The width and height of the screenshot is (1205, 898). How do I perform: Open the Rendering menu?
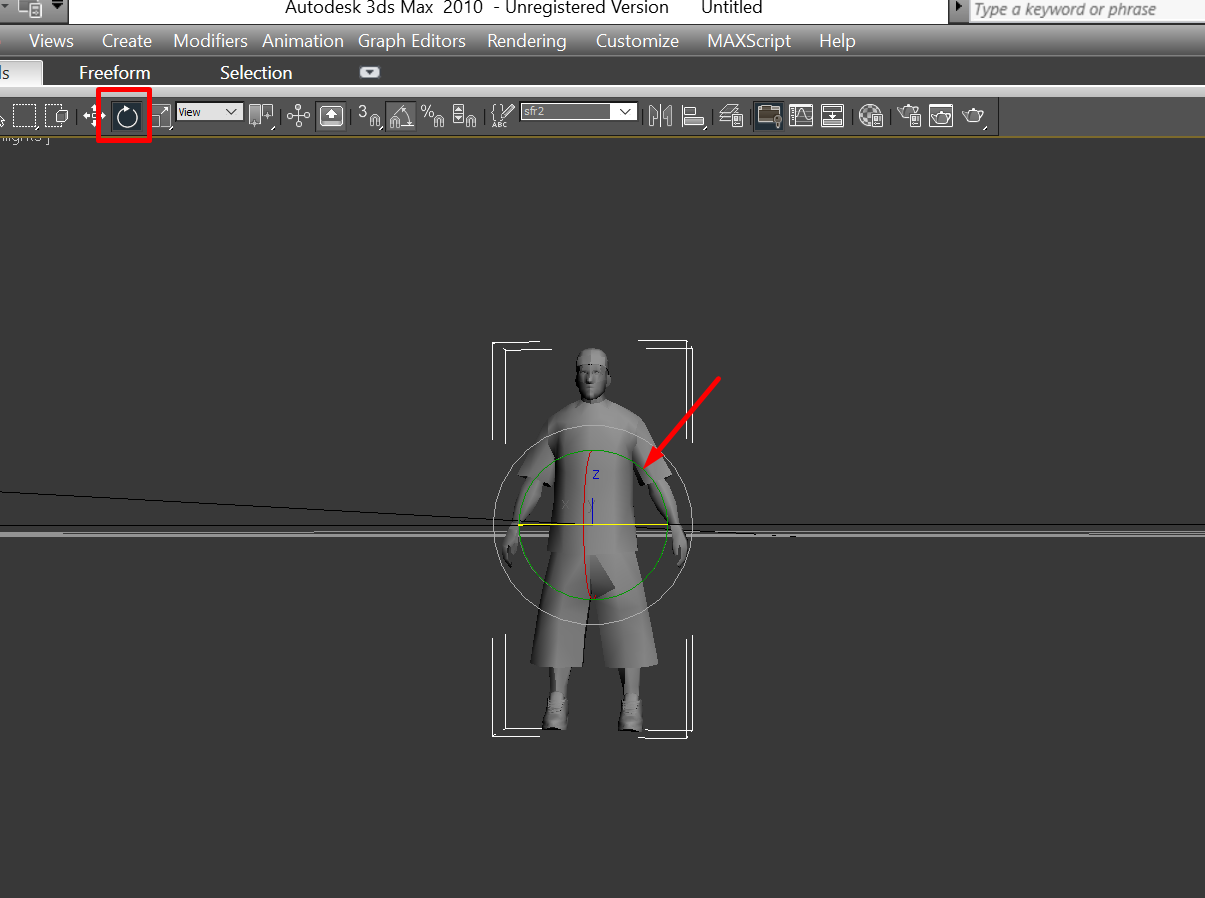[526, 41]
